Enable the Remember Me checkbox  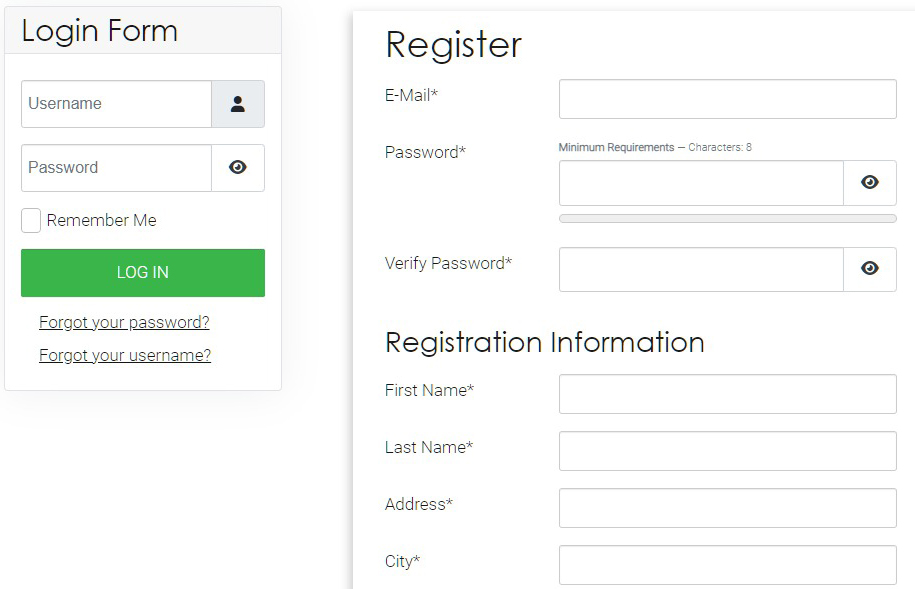(31, 221)
